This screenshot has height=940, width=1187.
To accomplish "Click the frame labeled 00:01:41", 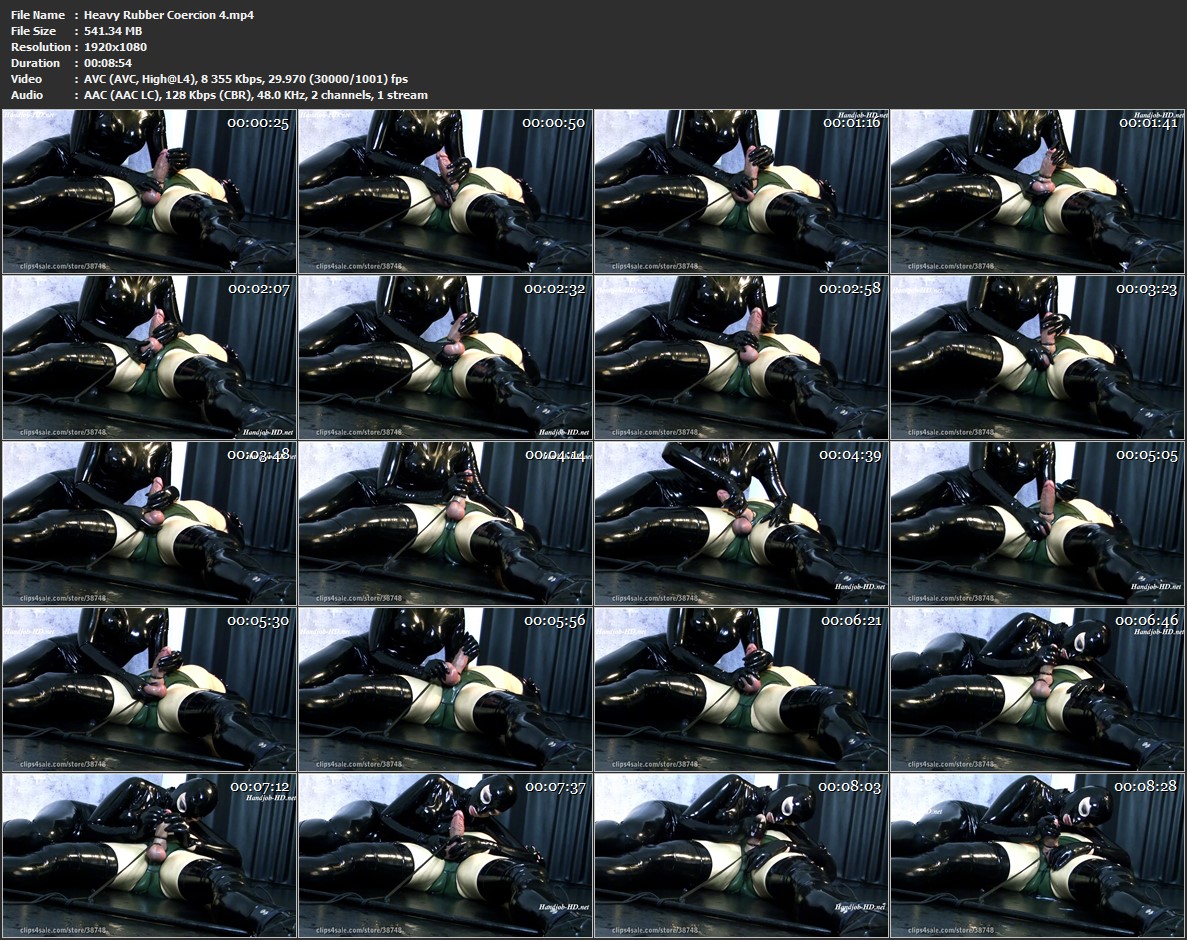I will click(x=1037, y=191).
